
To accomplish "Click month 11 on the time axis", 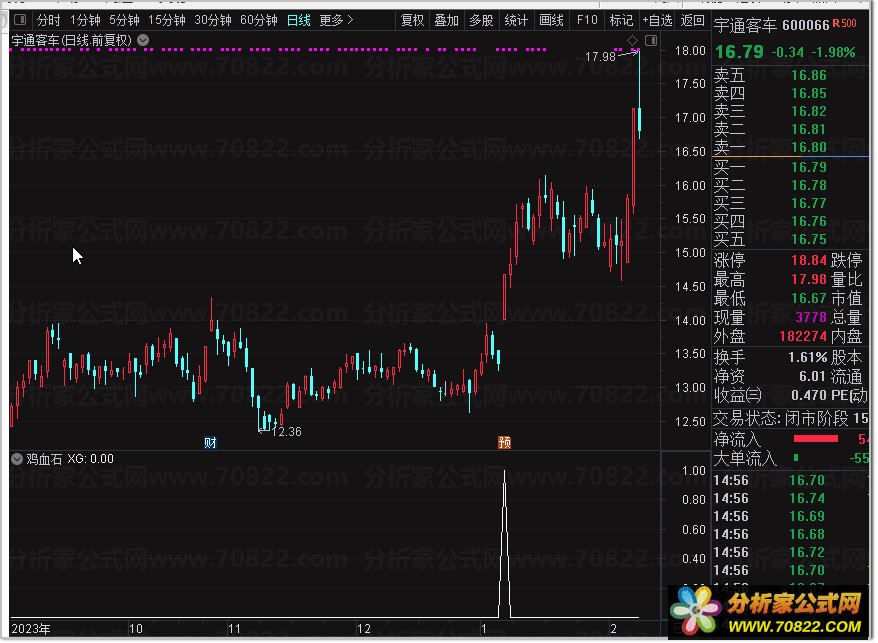I will pos(234,629).
